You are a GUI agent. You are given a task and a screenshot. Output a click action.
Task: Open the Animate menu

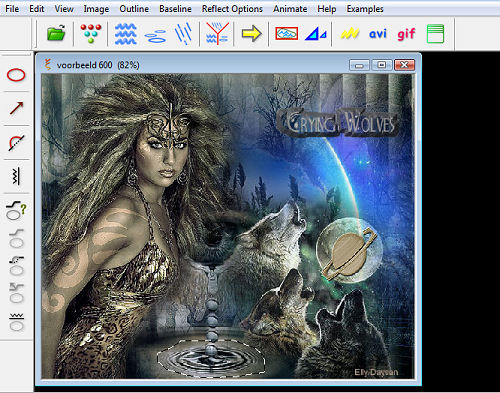[x=290, y=9]
